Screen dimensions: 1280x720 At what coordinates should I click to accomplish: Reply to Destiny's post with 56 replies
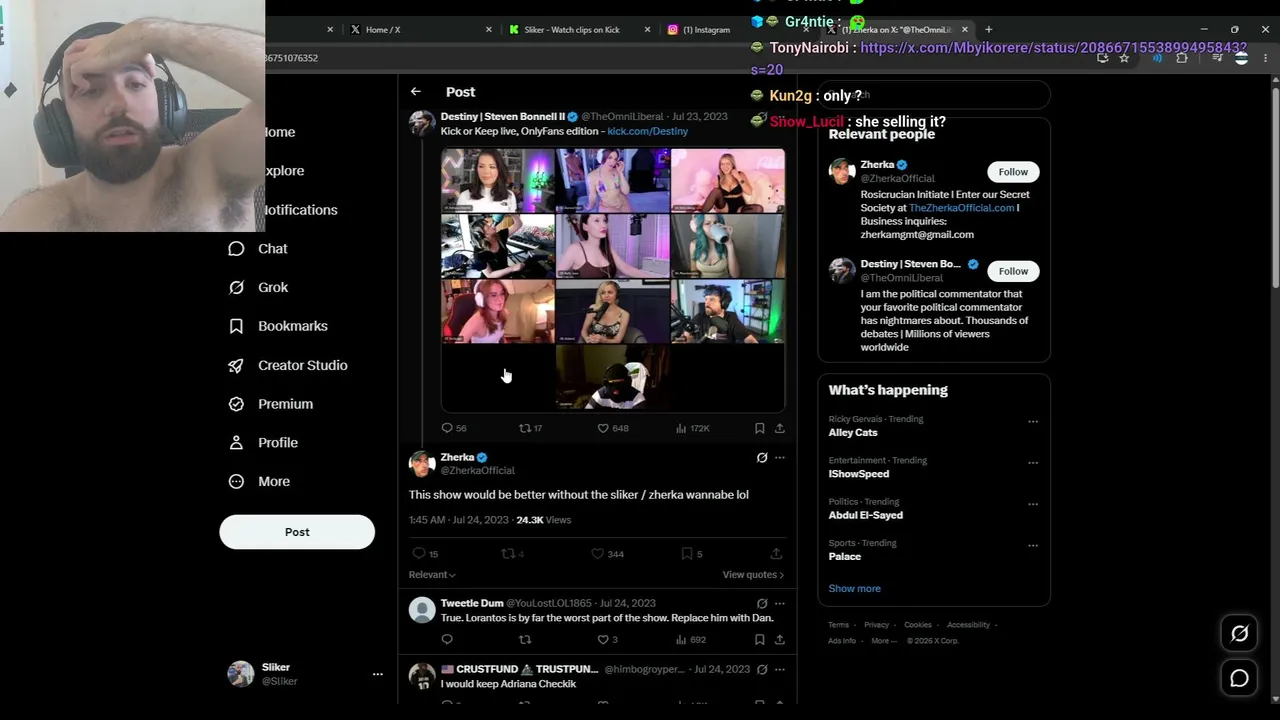(x=447, y=428)
